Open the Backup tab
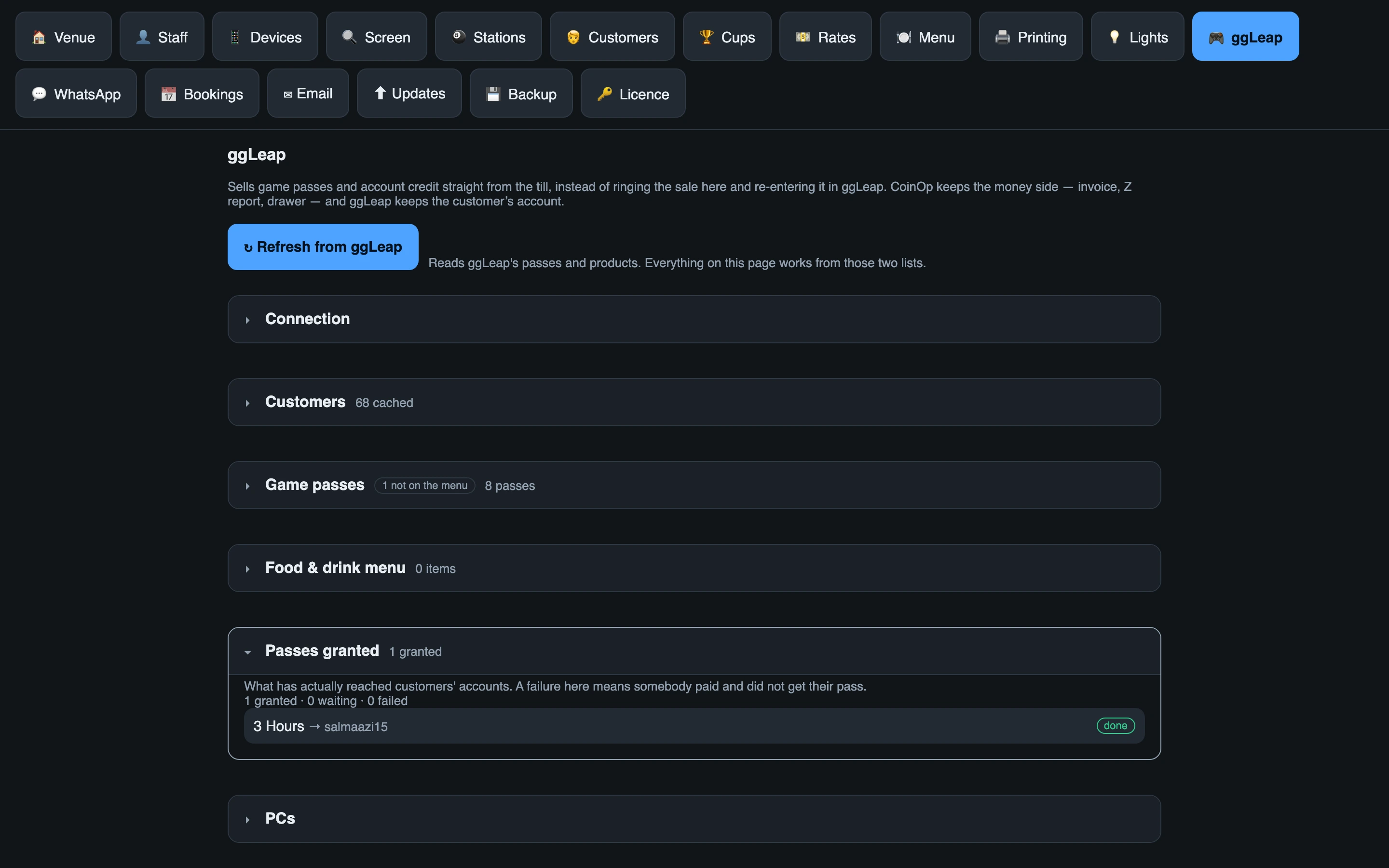Viewport: 1389px width, 868px height. pos(520,93)
